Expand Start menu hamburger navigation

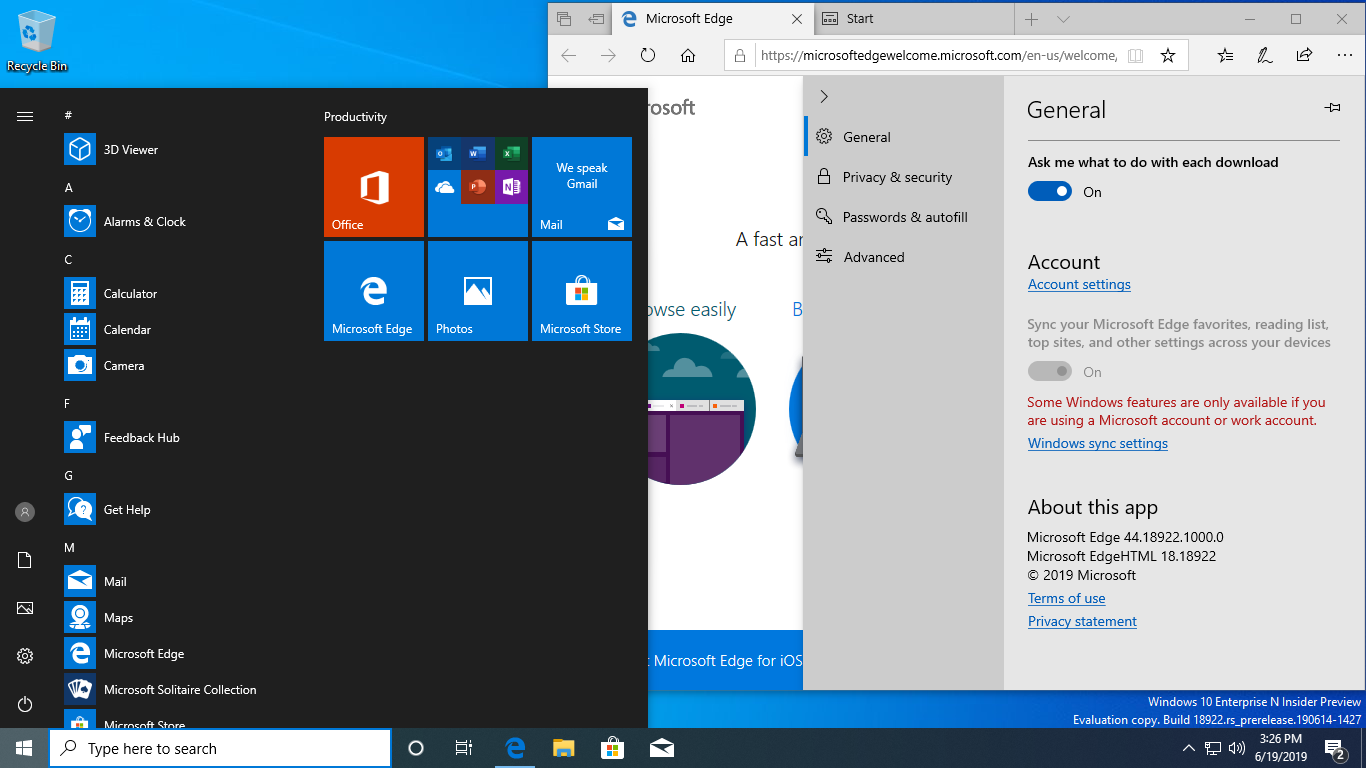(x=25, y=116)
